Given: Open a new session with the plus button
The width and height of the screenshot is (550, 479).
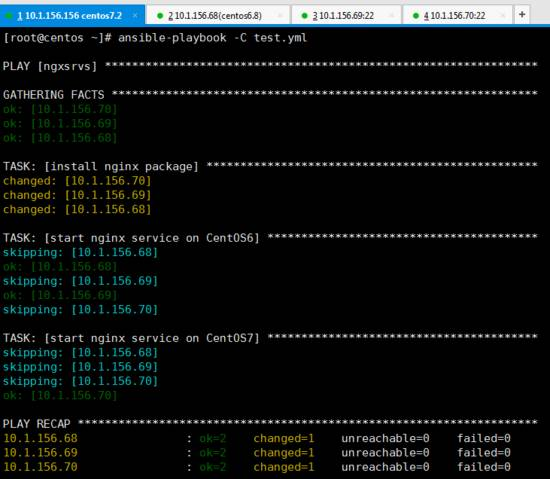Looking at the screenshot, I should coord(522,15).
